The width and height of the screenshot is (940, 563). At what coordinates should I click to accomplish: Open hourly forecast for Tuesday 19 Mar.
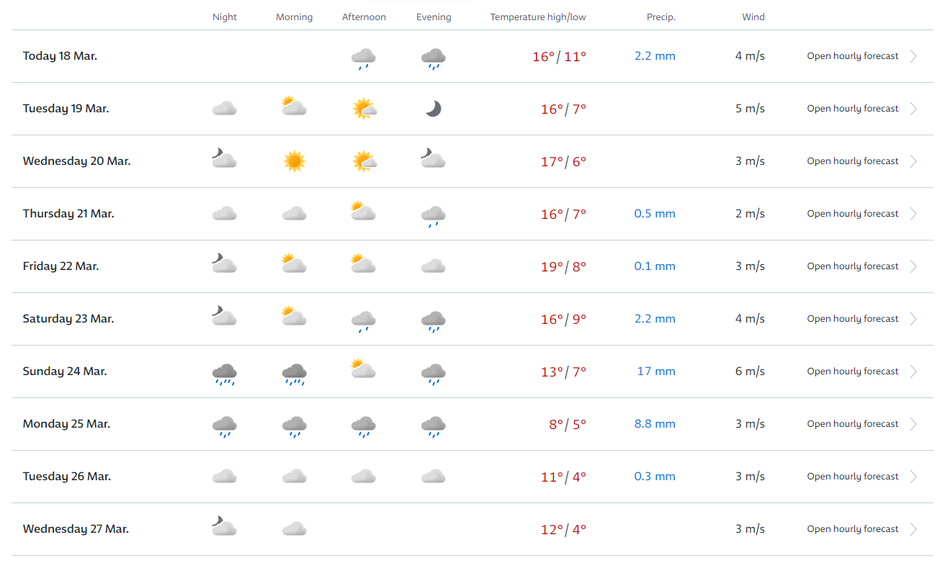pyautogui.click(x=852, y=109)
